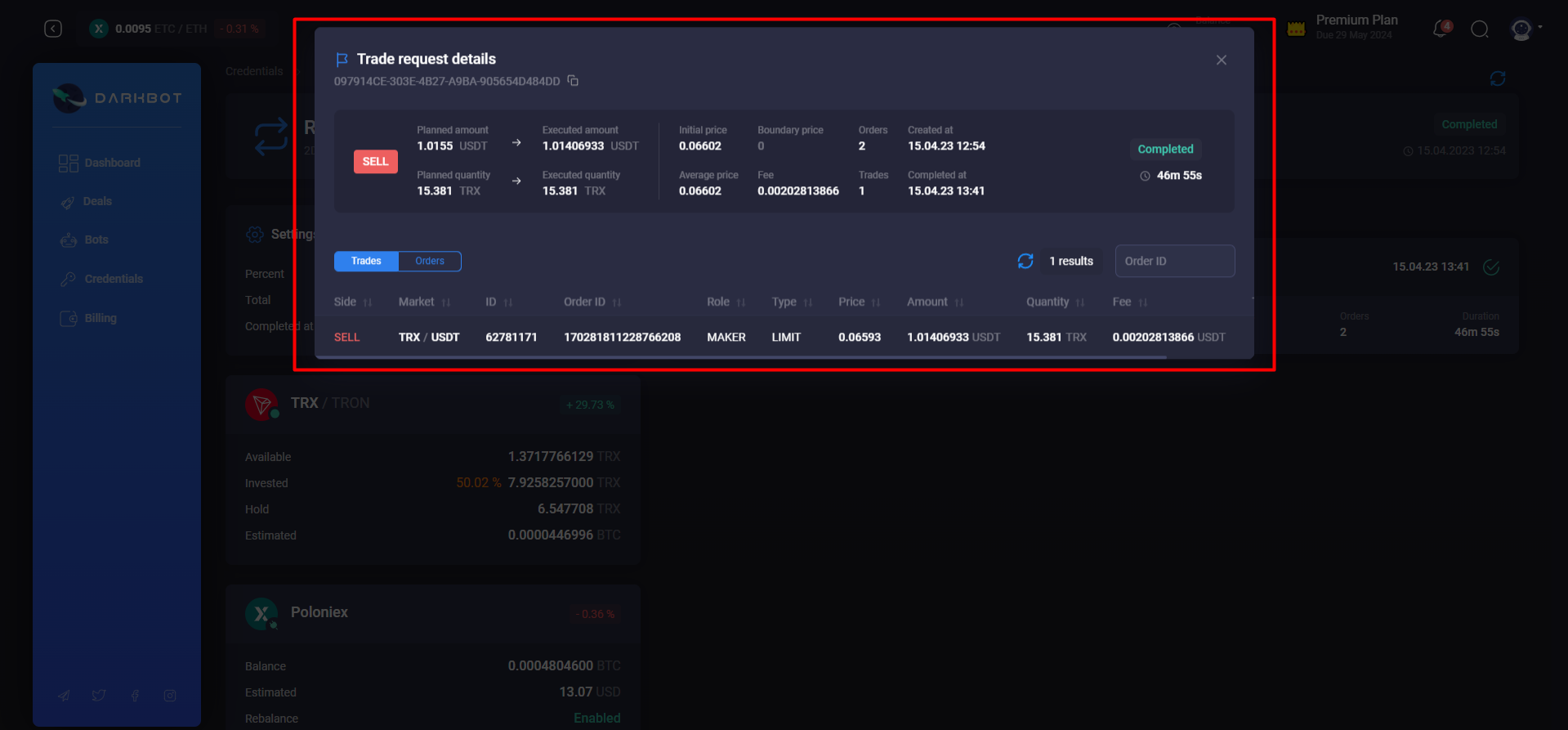Click the red SELL badge
The height and width of the screenshot is (730, 1568).
(x=376, y=161)
